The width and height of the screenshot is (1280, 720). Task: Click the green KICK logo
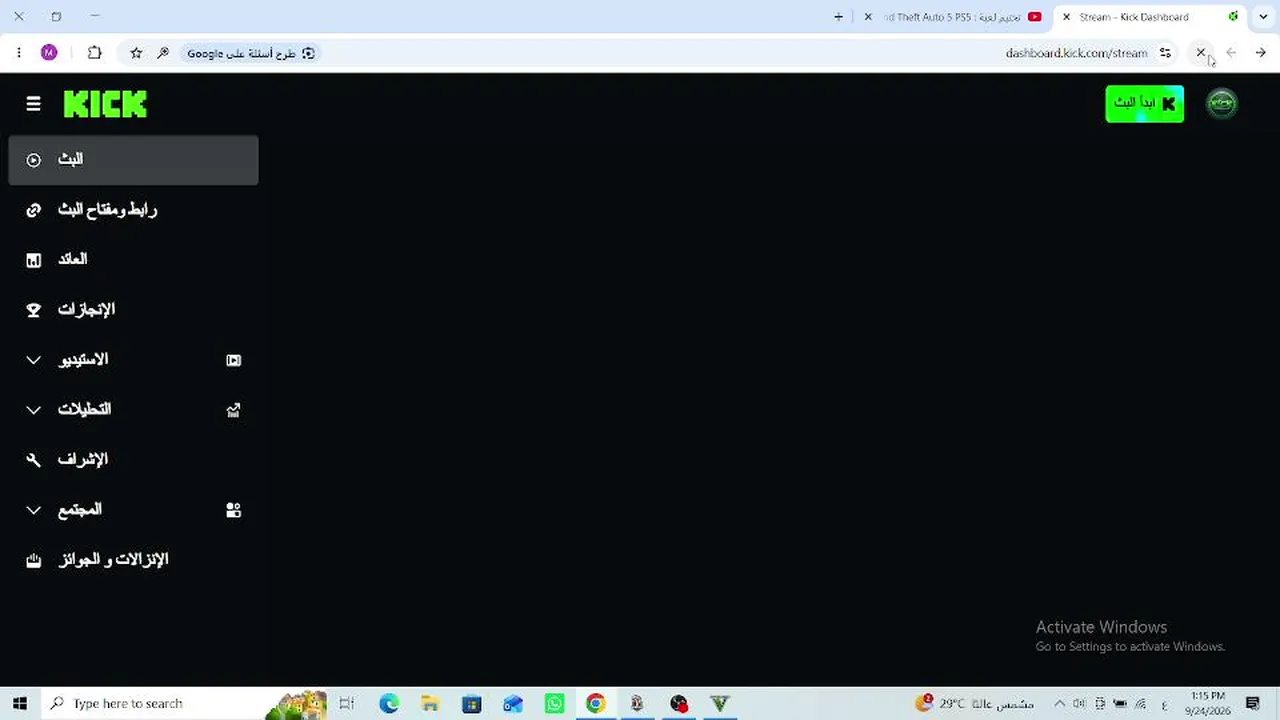pos(105,104)
